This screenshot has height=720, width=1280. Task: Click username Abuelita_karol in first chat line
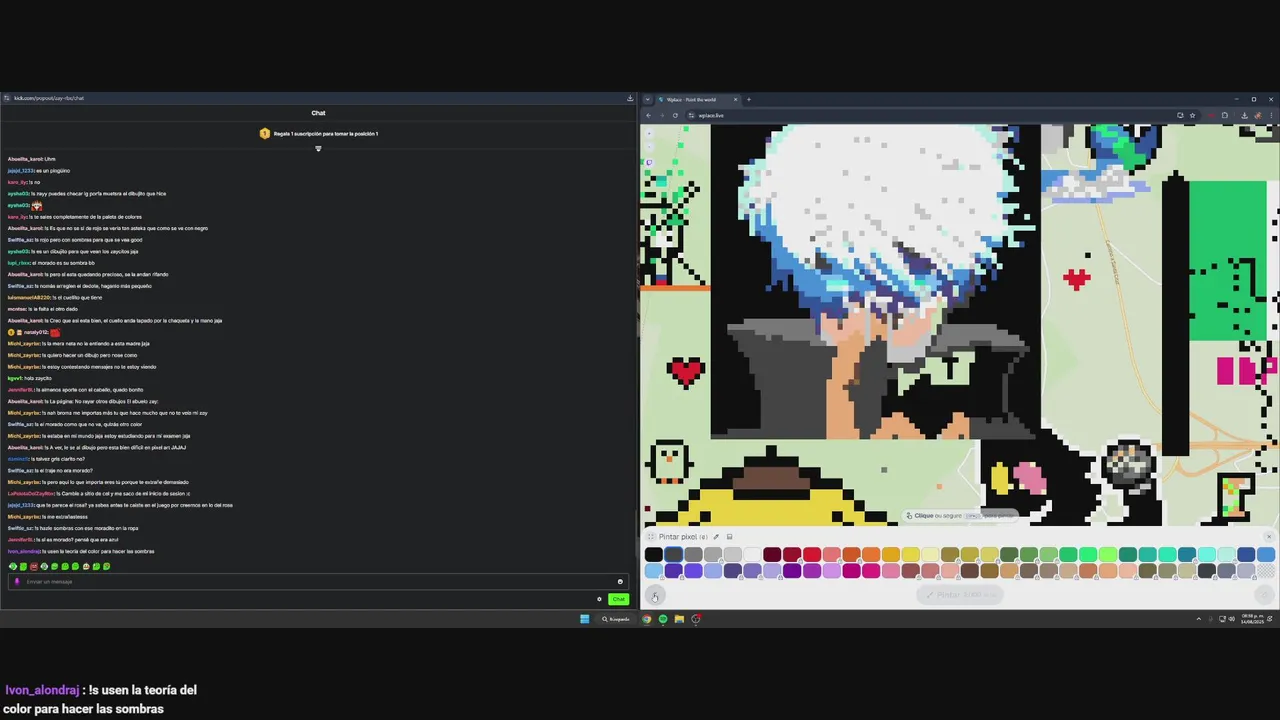25,159
